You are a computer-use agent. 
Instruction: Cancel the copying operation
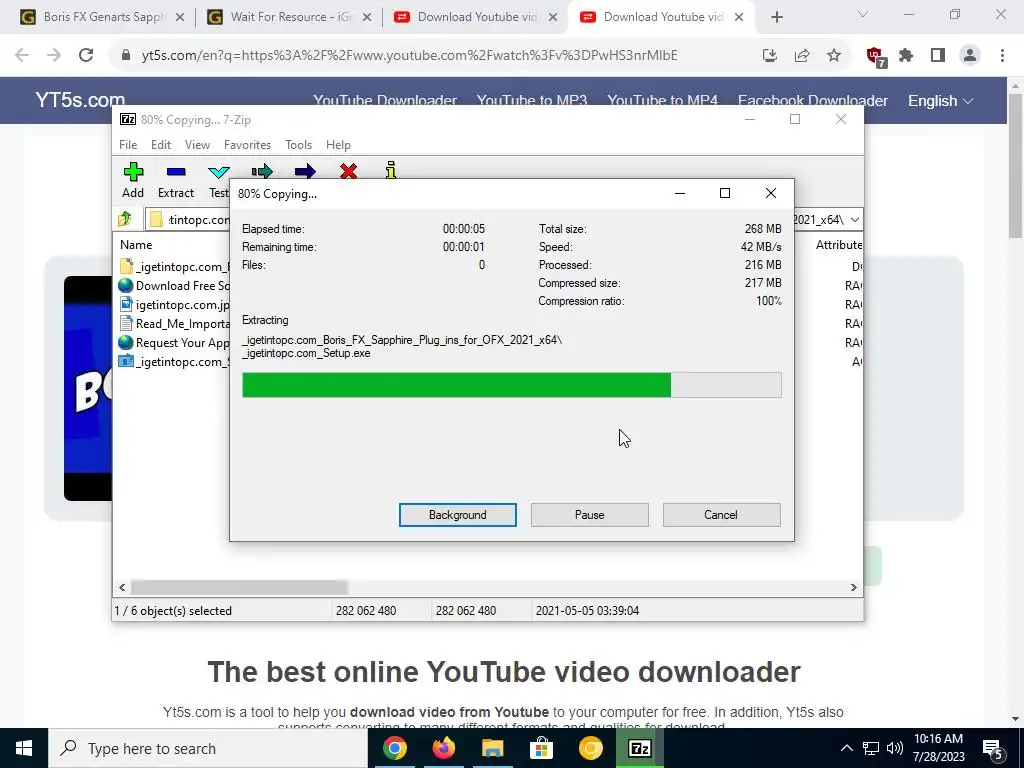click(721, 515)
